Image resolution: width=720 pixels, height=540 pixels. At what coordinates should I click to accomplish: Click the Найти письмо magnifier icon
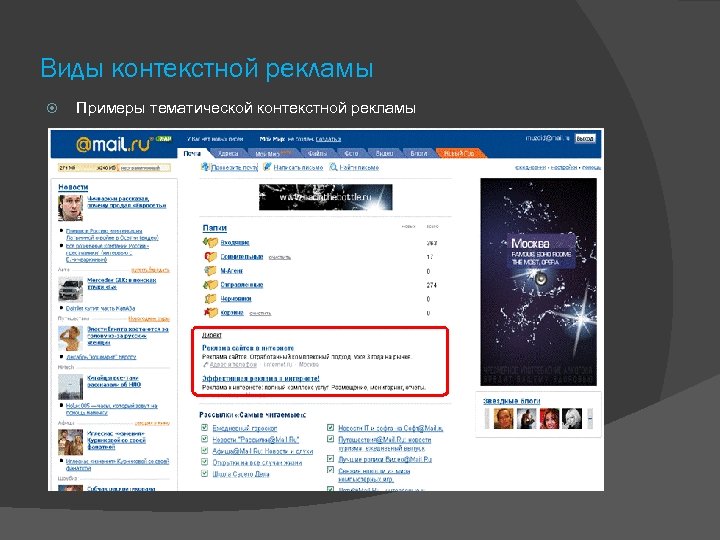(x=333, y=167)
